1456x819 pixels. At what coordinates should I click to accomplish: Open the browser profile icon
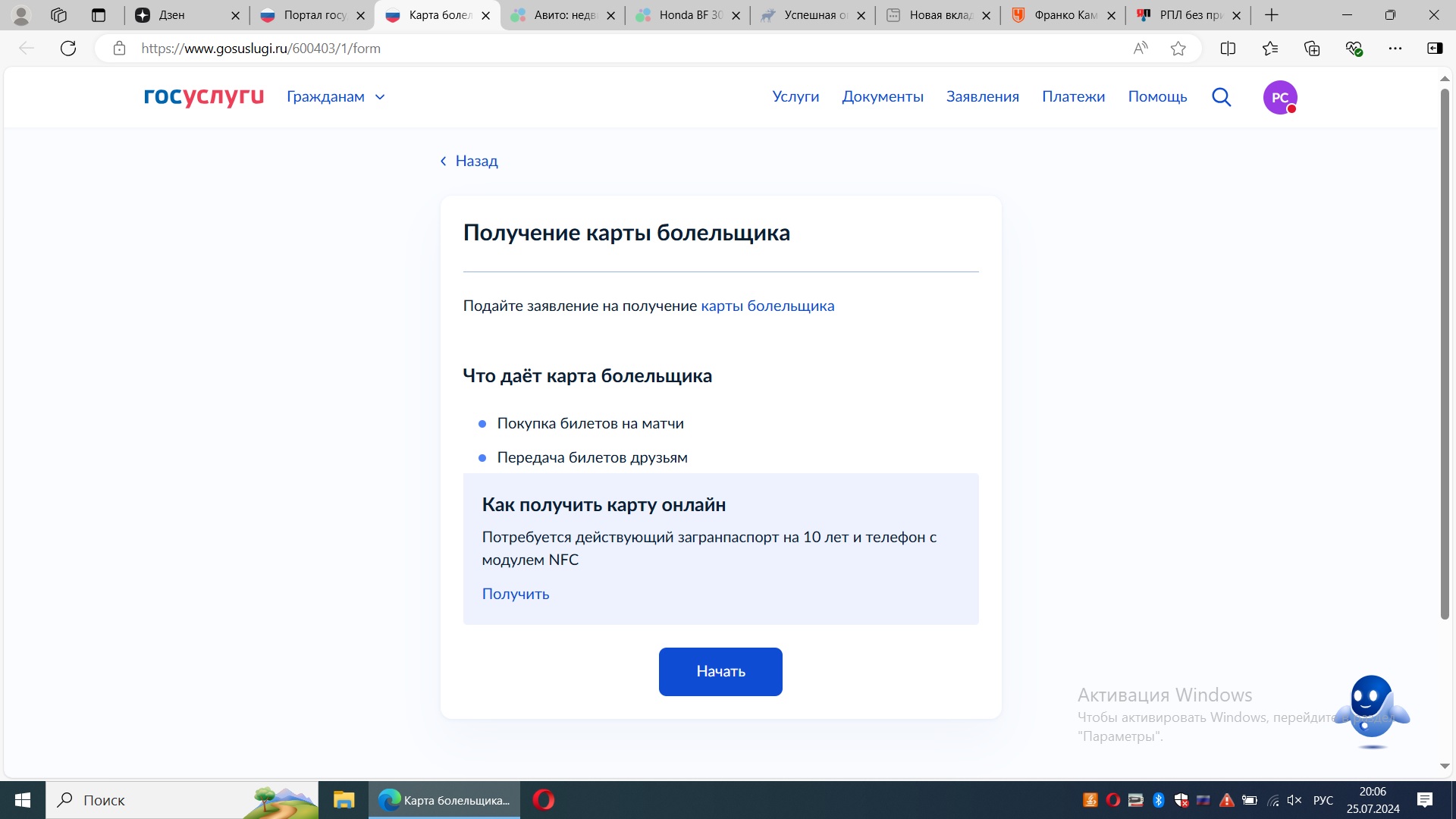coord(21,15)
